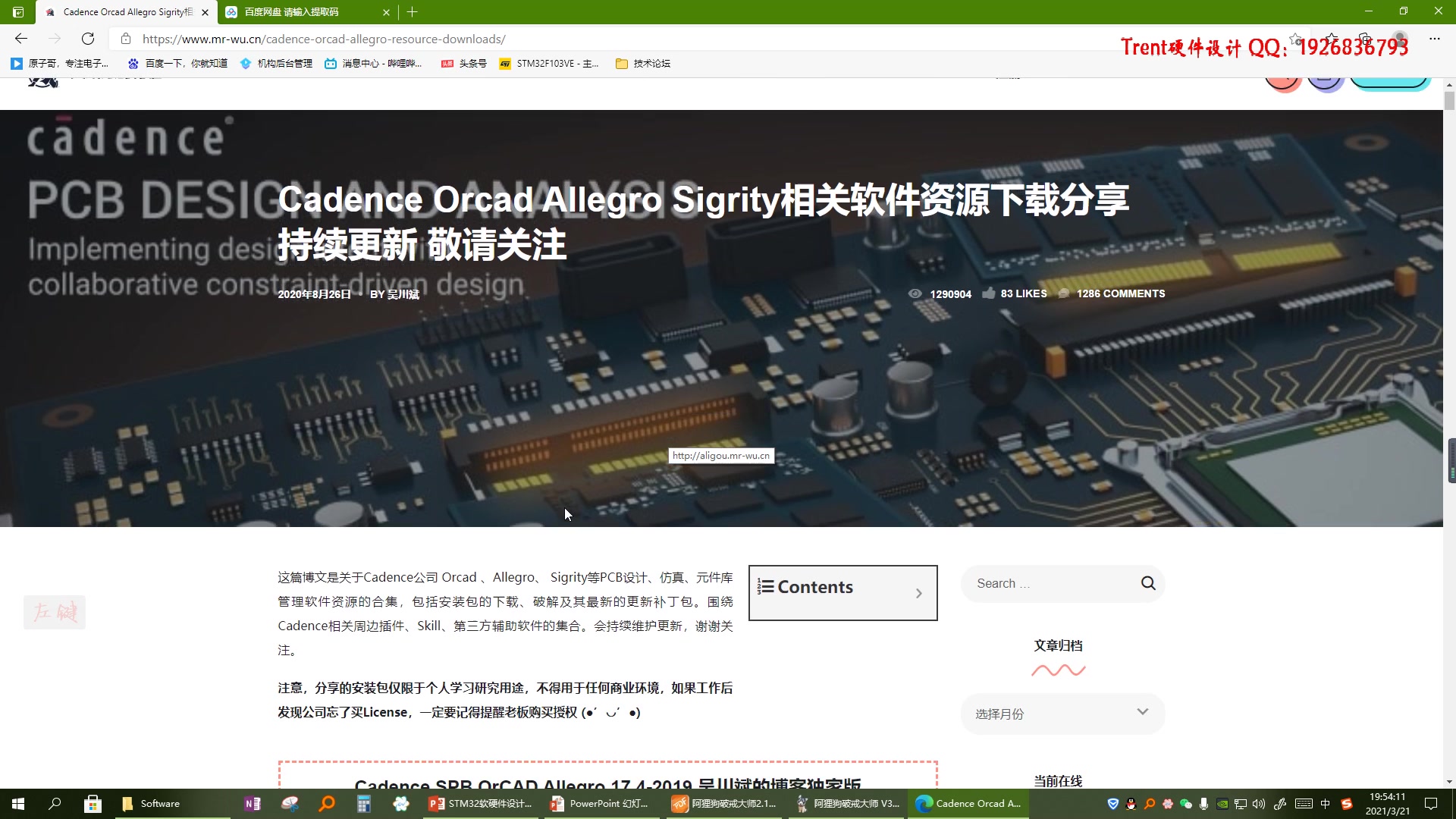Click the eye icon showing view count

(x=915, y=293)
